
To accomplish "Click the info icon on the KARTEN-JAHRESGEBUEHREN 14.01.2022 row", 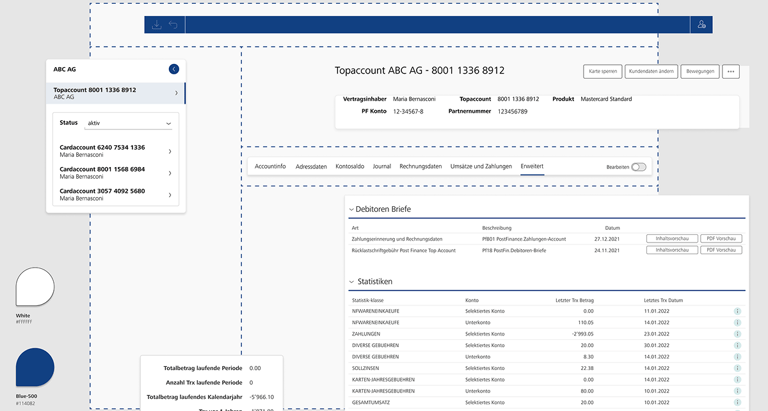I will tap(737, 380).
